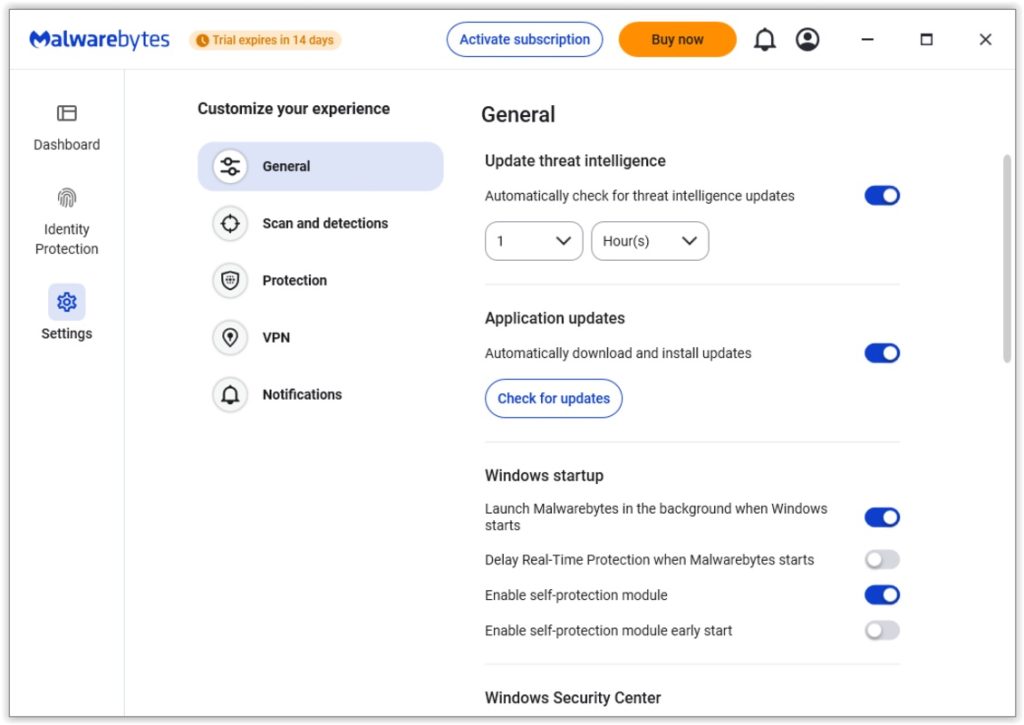The image size is (1024, 725).
Task: Open the user account icon
Action: 807,40
